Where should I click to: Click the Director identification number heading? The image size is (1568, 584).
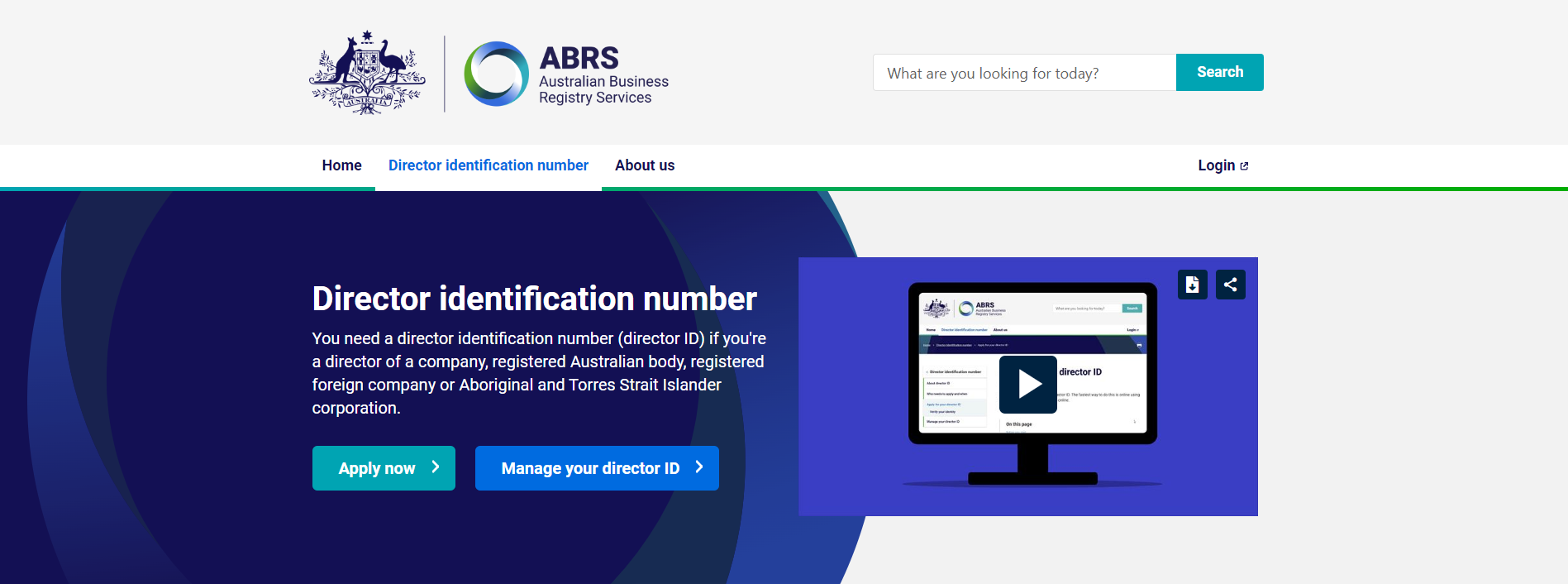(535, 299)
